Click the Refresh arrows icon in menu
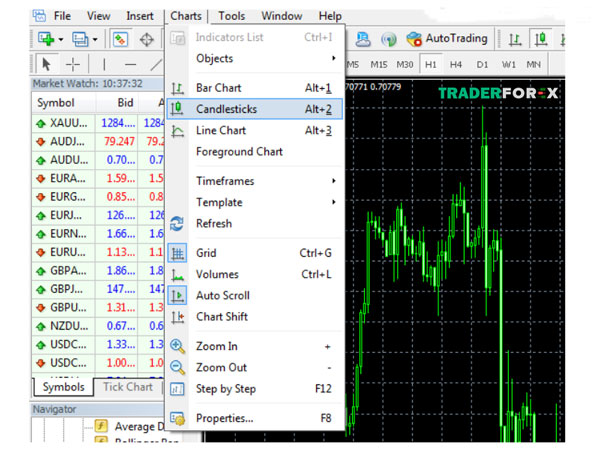The height and width of the screenshot is (450, 600). point(177,223)
